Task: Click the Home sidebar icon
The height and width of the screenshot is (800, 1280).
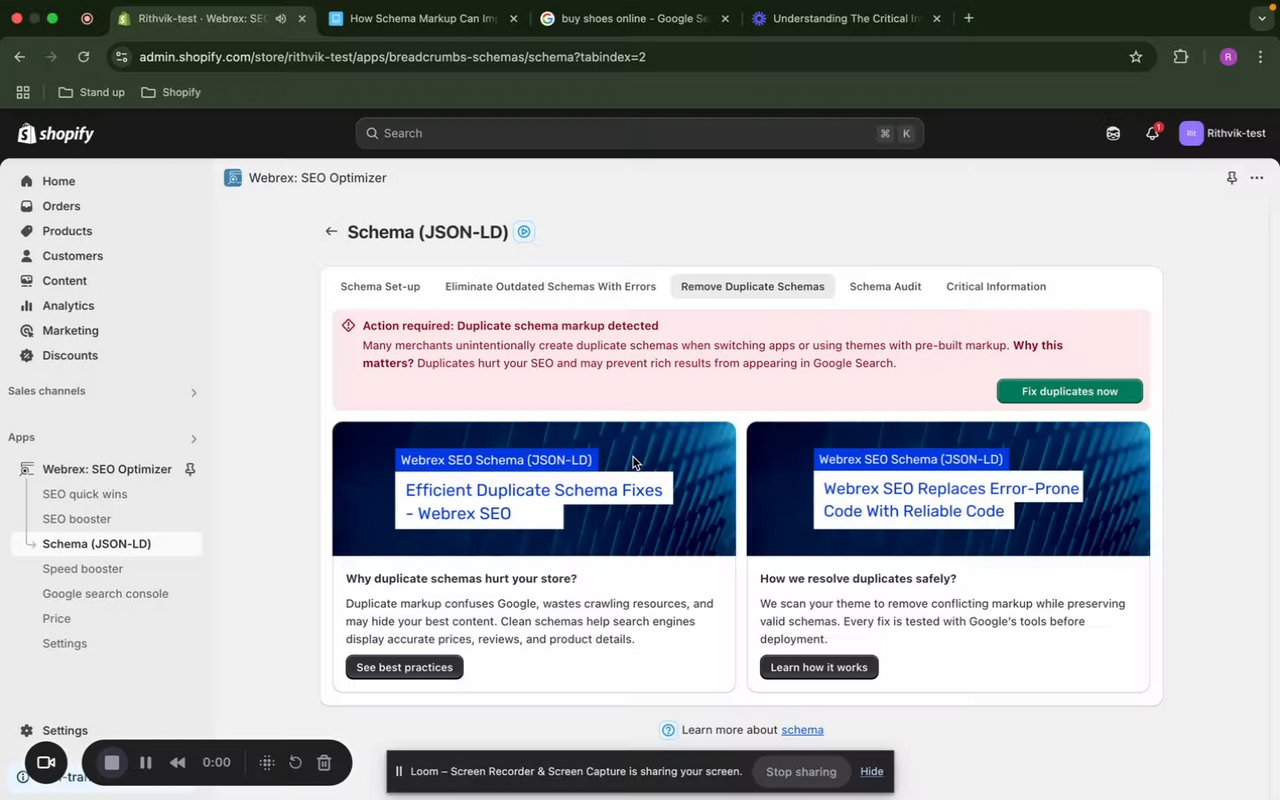Action: 26,181
